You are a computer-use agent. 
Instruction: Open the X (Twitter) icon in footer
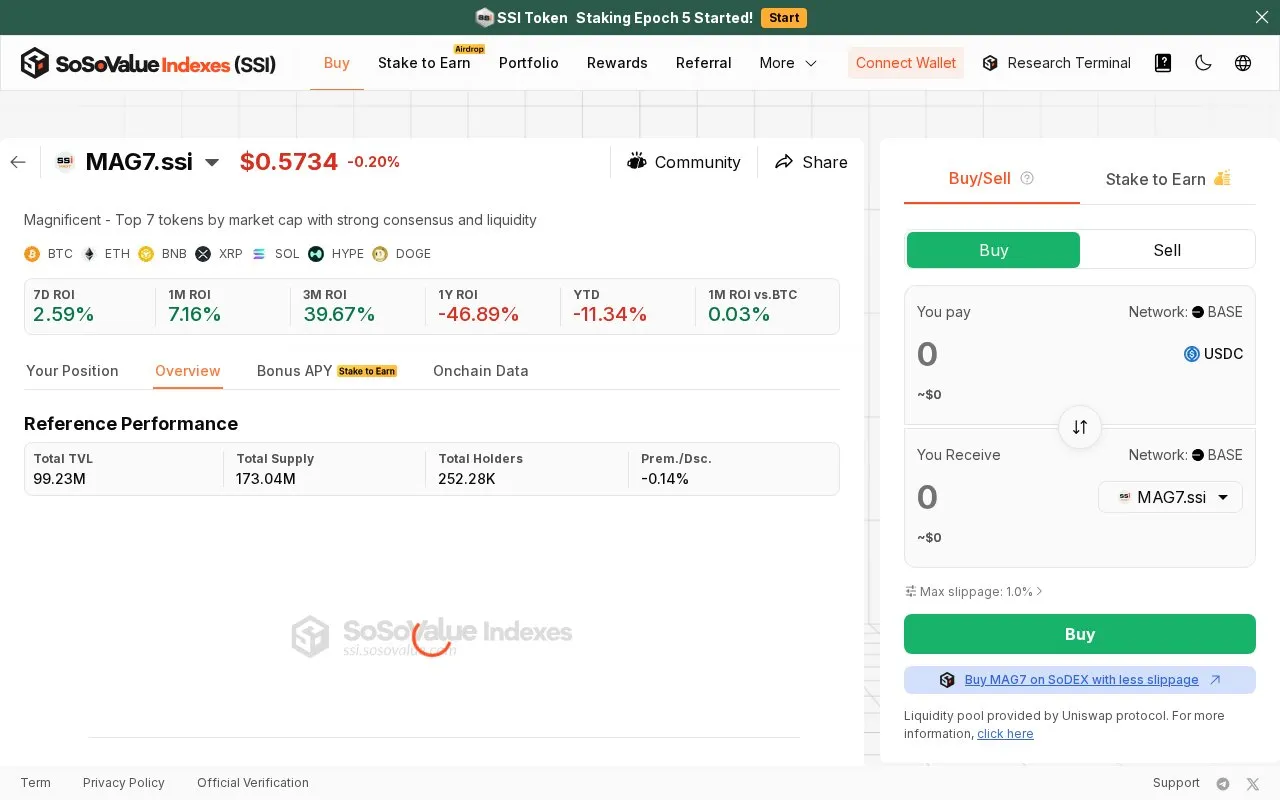coord(1253,784)
